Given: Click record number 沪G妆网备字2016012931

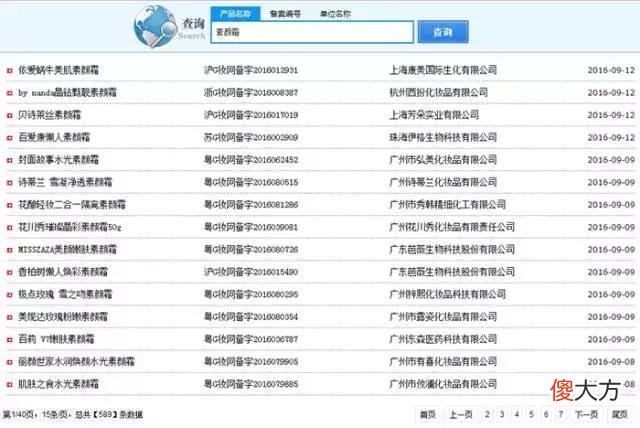Looking at the screenshot, I should [x=251, y=70].
